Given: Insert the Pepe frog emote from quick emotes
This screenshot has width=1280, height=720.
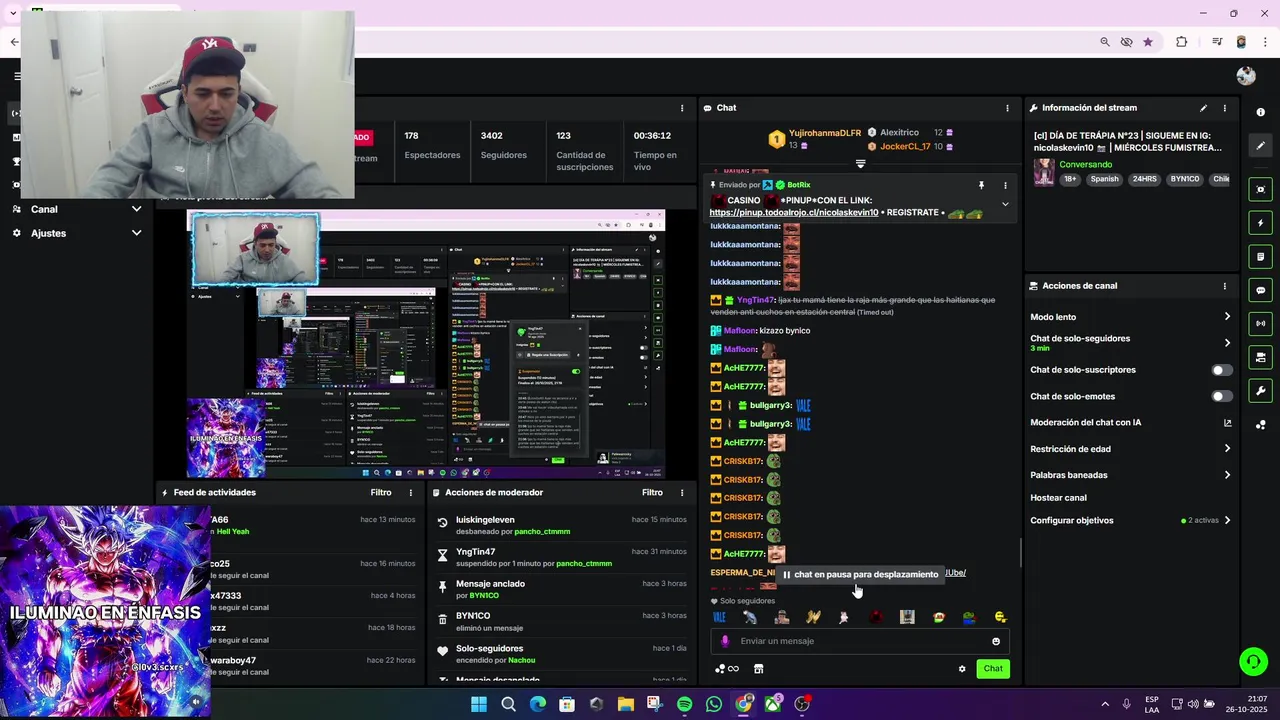Looking at the screenshot, I should pos(968,617).
